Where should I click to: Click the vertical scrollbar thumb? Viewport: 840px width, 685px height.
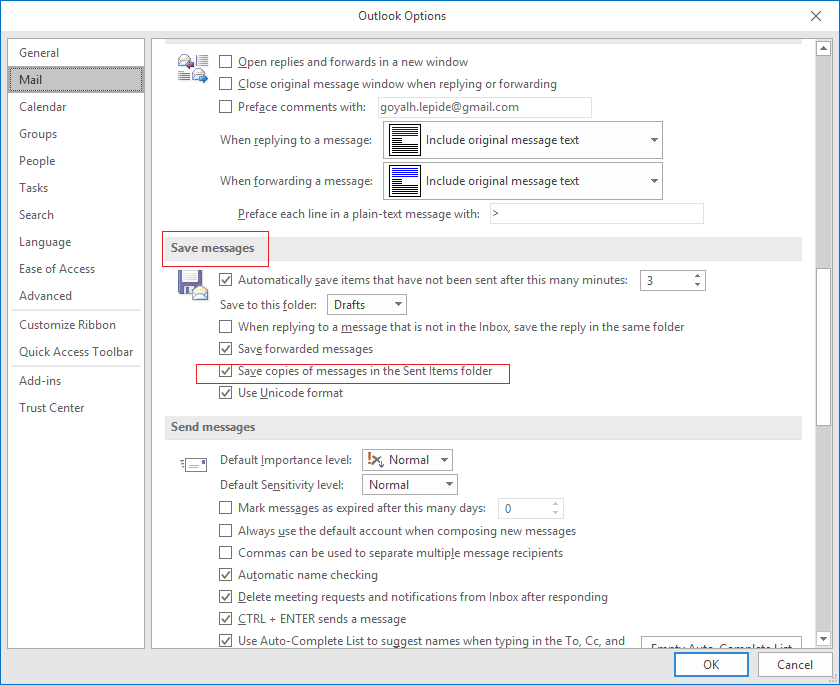coord(823,347)
